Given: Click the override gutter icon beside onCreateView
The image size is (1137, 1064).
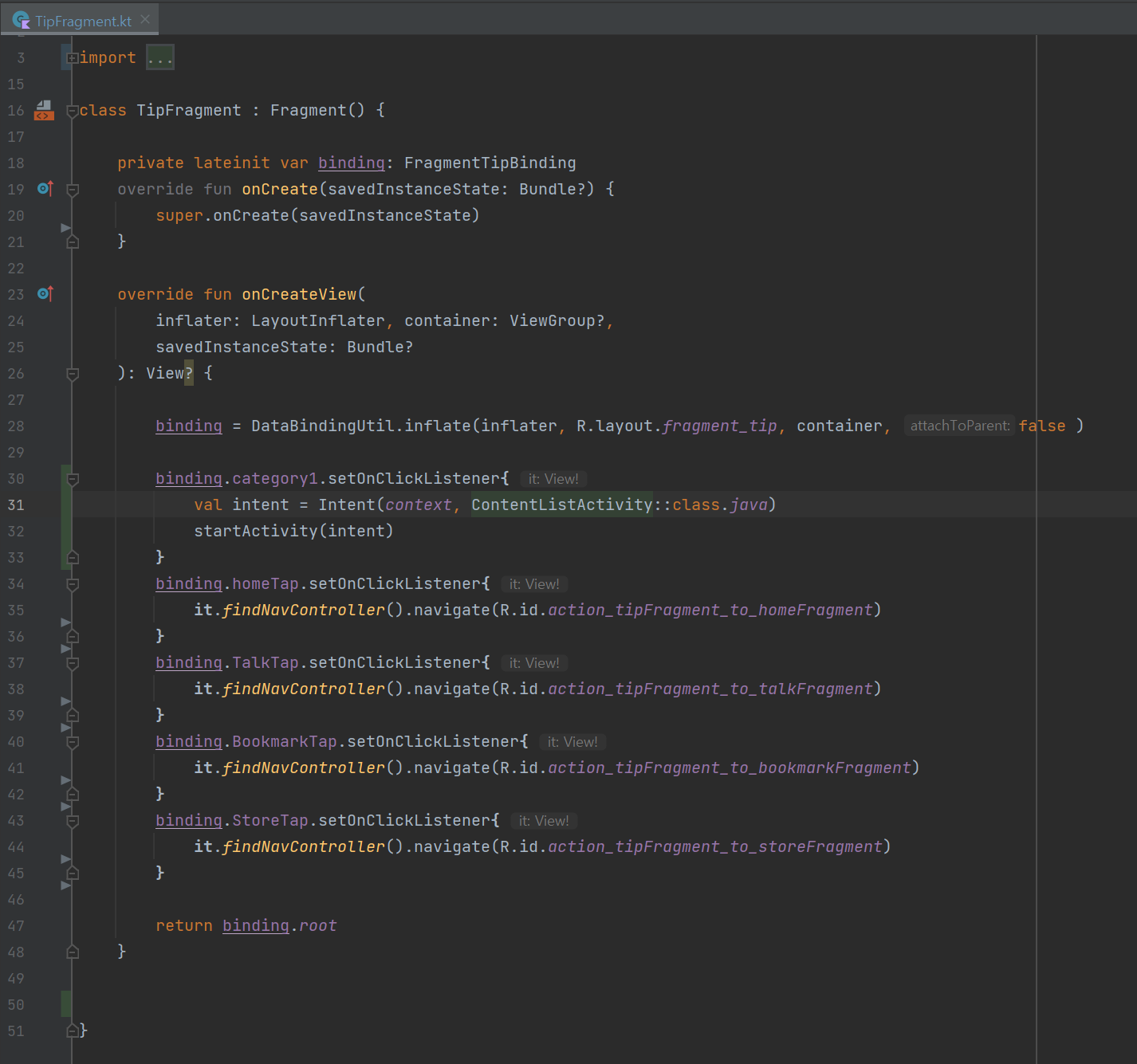Looking at the screenshot, I should pyautogui.click(x=45, y=294).
